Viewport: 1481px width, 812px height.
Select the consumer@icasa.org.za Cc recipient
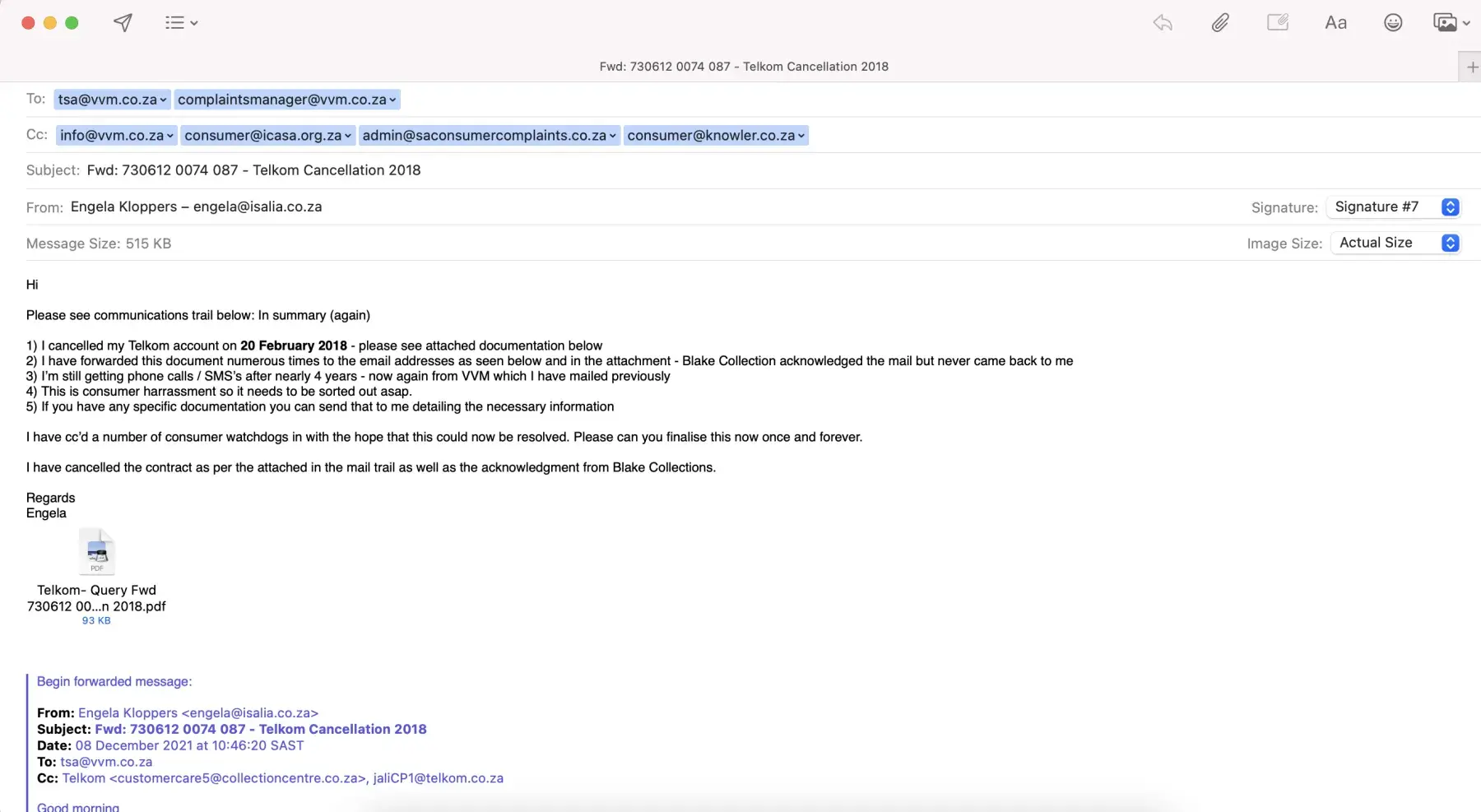tap(262, 136)
